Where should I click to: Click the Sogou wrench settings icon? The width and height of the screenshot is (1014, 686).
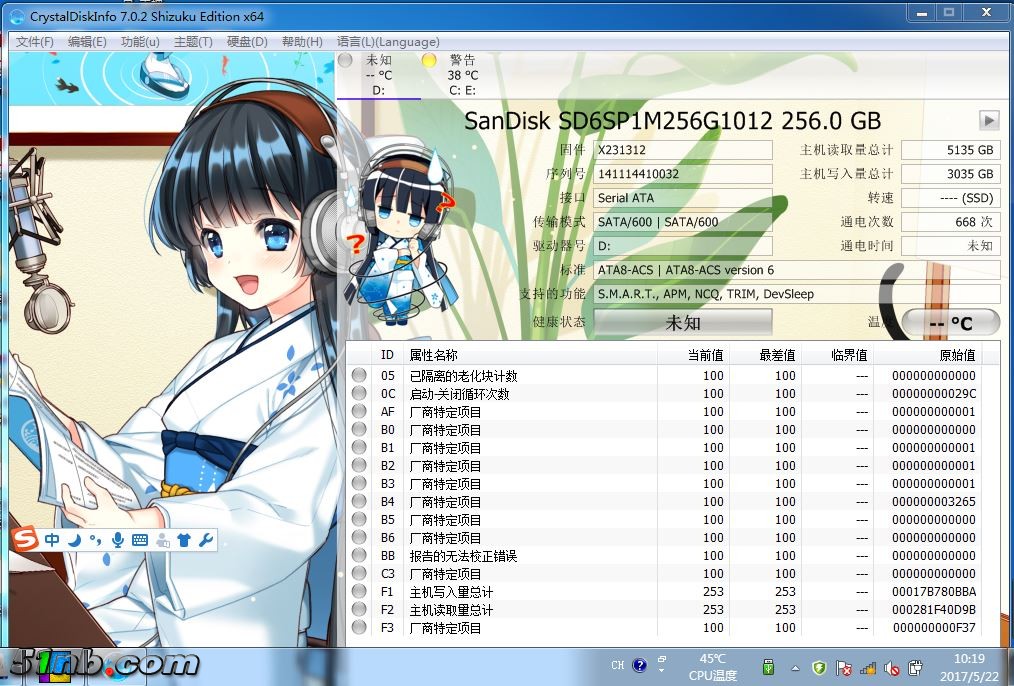(x=206, y=540)
